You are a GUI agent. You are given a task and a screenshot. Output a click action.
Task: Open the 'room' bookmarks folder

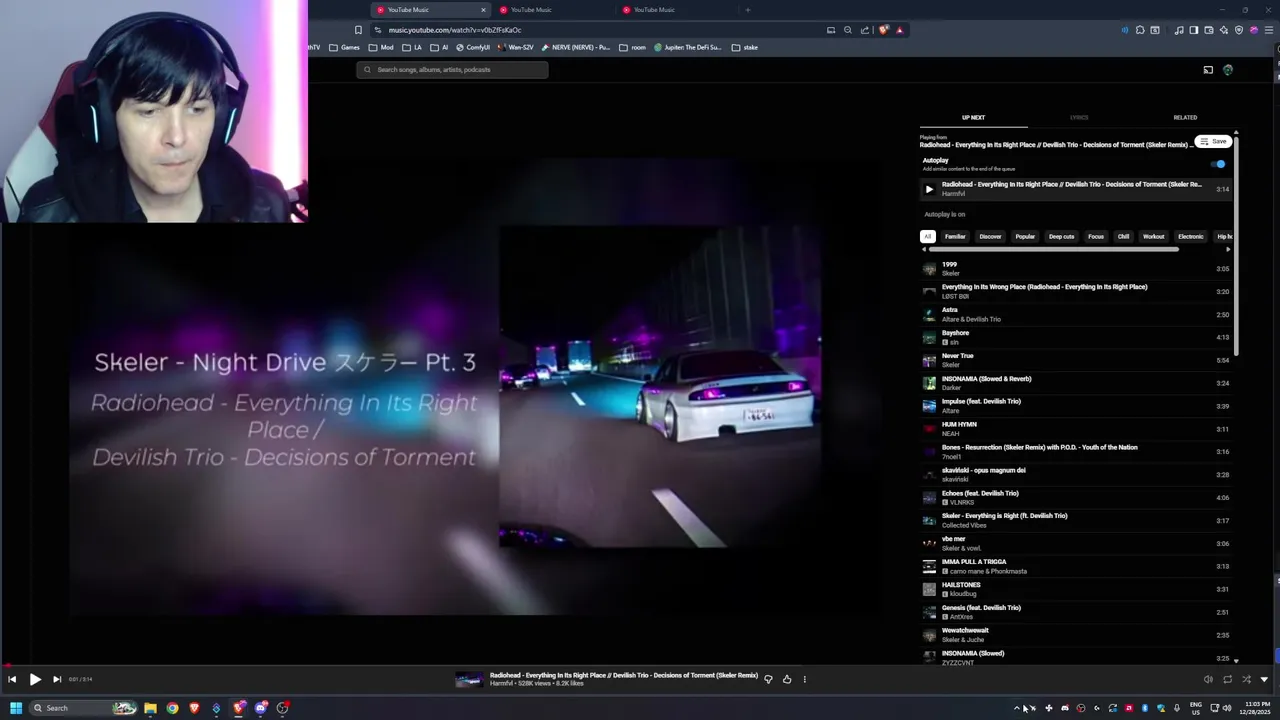pos(633,47)
